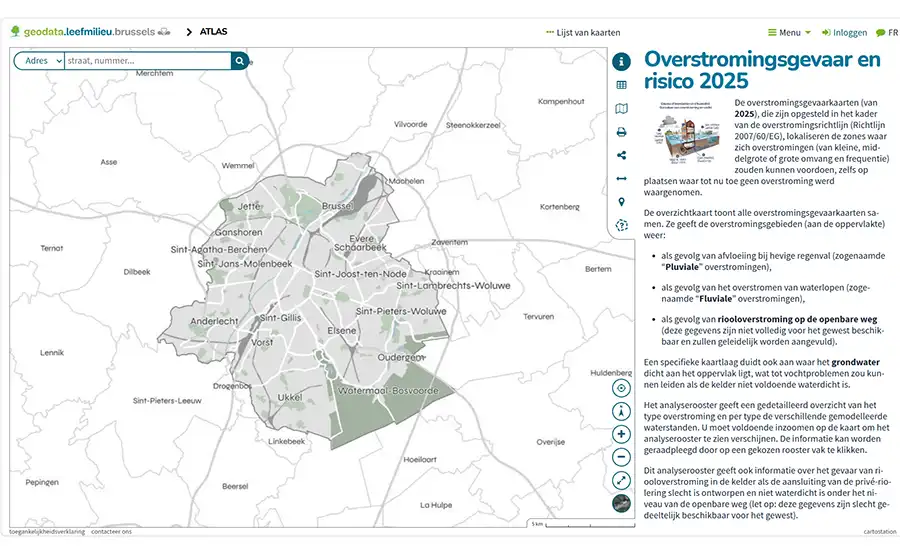Click the Oudergem label on map
This screenshot has height=554, width=900.
click(400, 357)
